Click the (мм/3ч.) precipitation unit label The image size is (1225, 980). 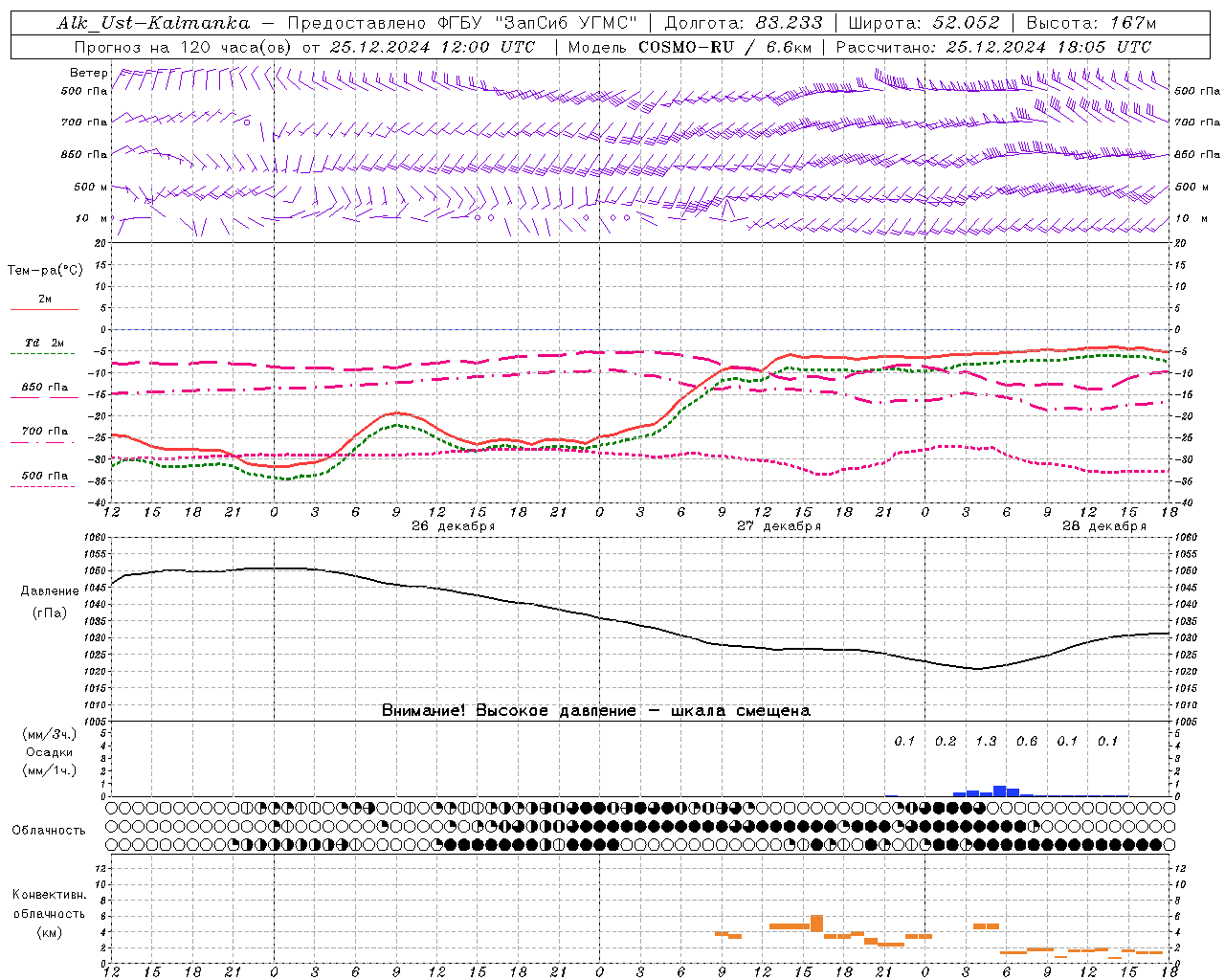(50, 734)
